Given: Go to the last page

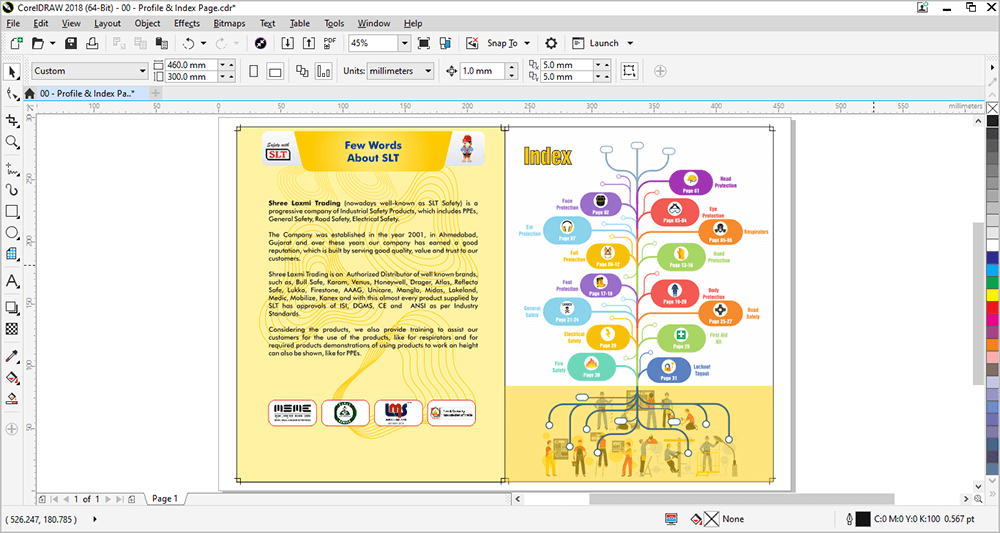Looking at the screenshot, I should 119,499.
